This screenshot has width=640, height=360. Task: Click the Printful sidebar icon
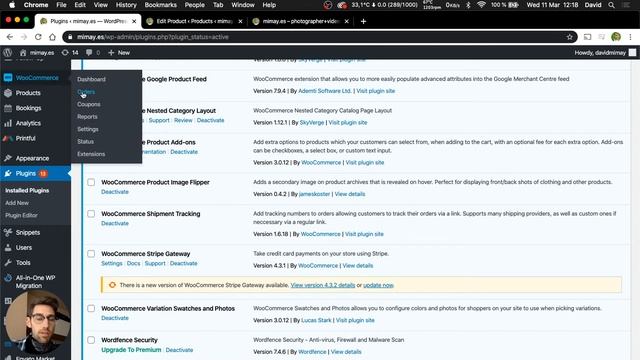point(8,138)
